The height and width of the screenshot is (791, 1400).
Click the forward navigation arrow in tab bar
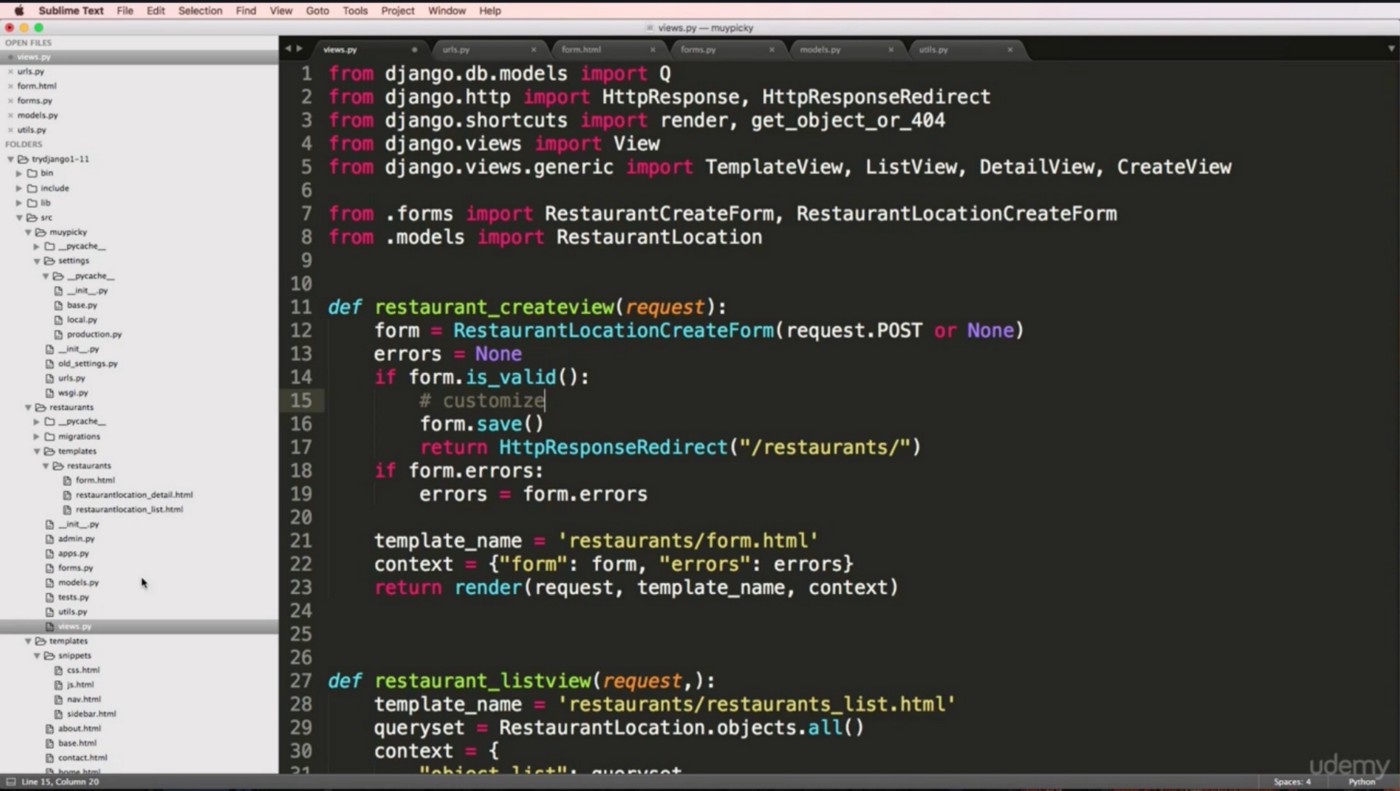point(299,47)
